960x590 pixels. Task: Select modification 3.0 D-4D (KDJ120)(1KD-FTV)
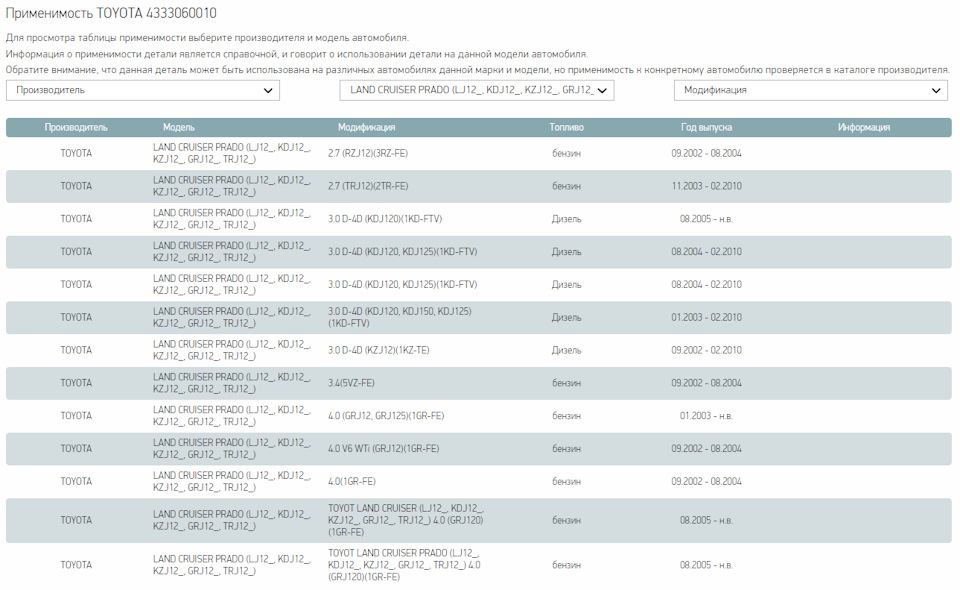(384, 219)
